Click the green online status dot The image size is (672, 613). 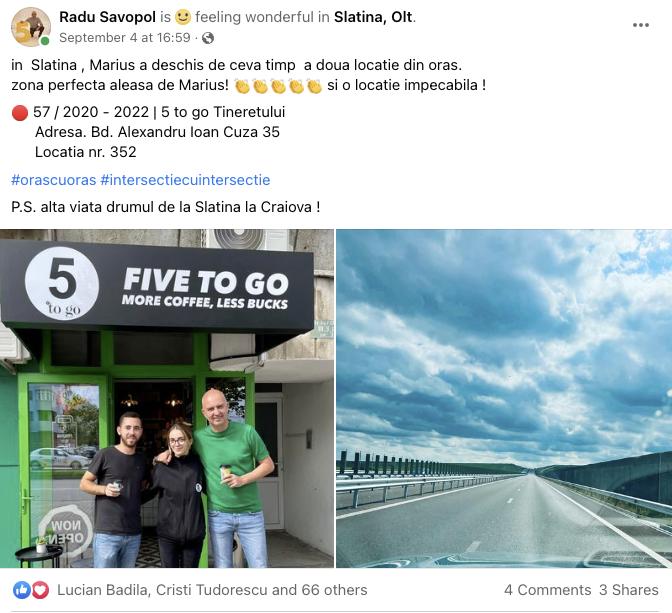pos(45,41)
